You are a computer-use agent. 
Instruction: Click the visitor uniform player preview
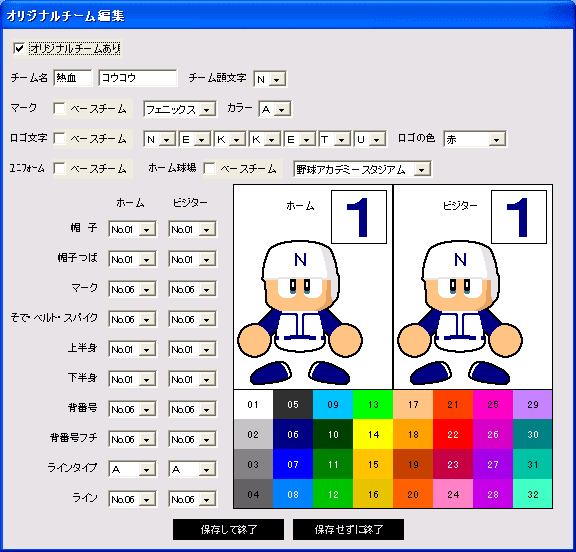point(460,312)
